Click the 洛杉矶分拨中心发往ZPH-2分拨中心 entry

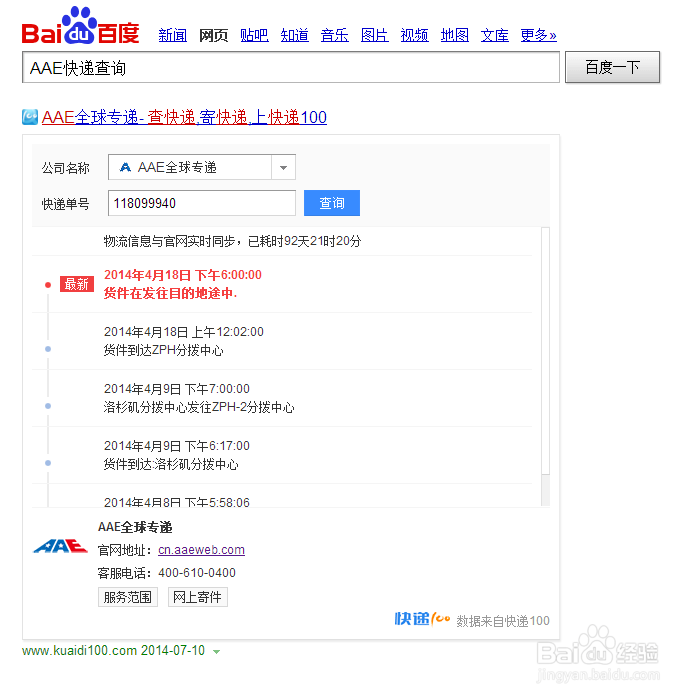click(x=199, y=407)
